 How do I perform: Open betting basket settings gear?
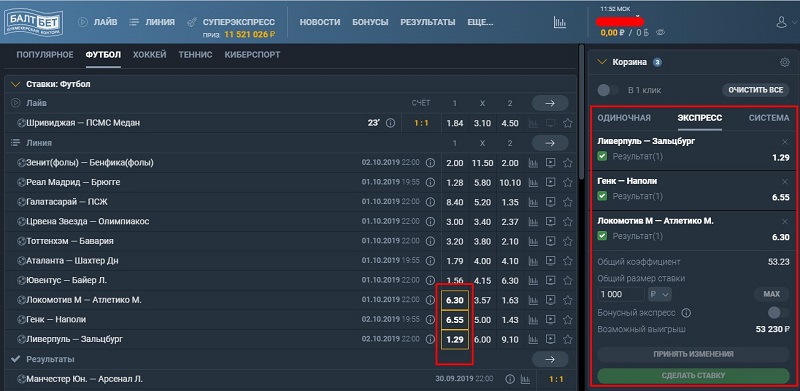pos(784,62)
